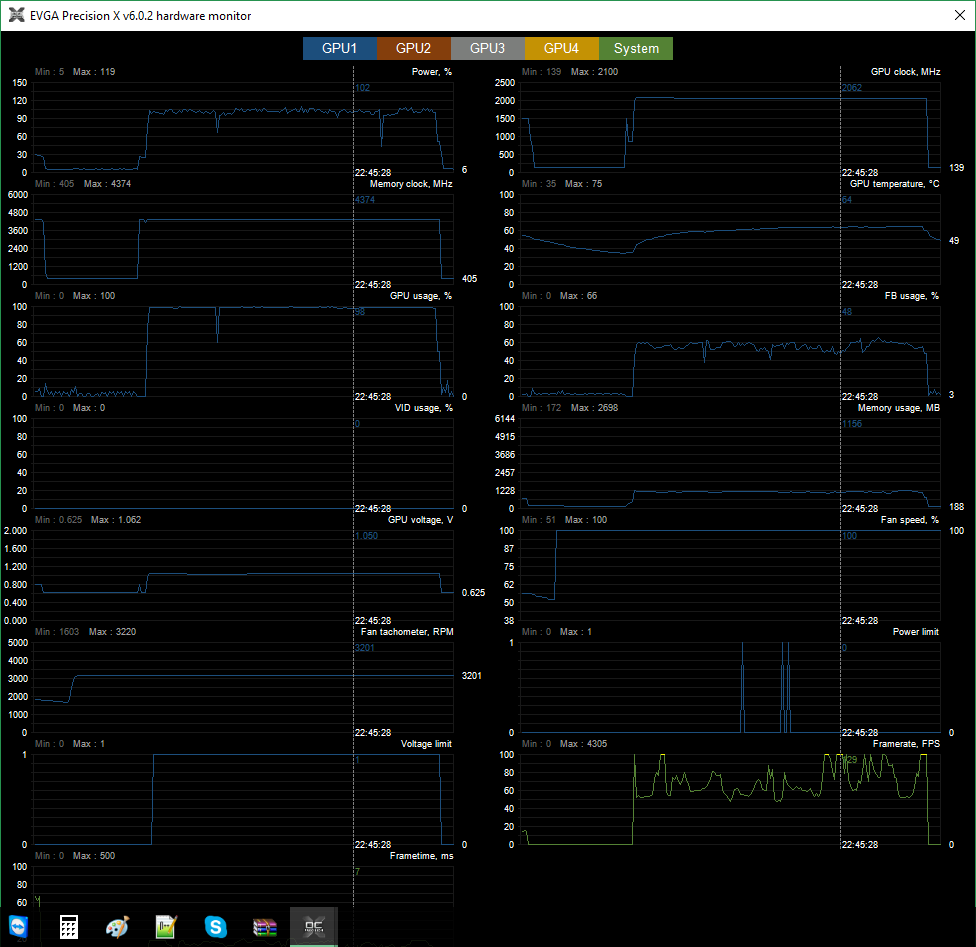Open the System tab
Image resolution: width=976 pixels, height=947 pixels.
pyautogui.click(x=636, y=49)
